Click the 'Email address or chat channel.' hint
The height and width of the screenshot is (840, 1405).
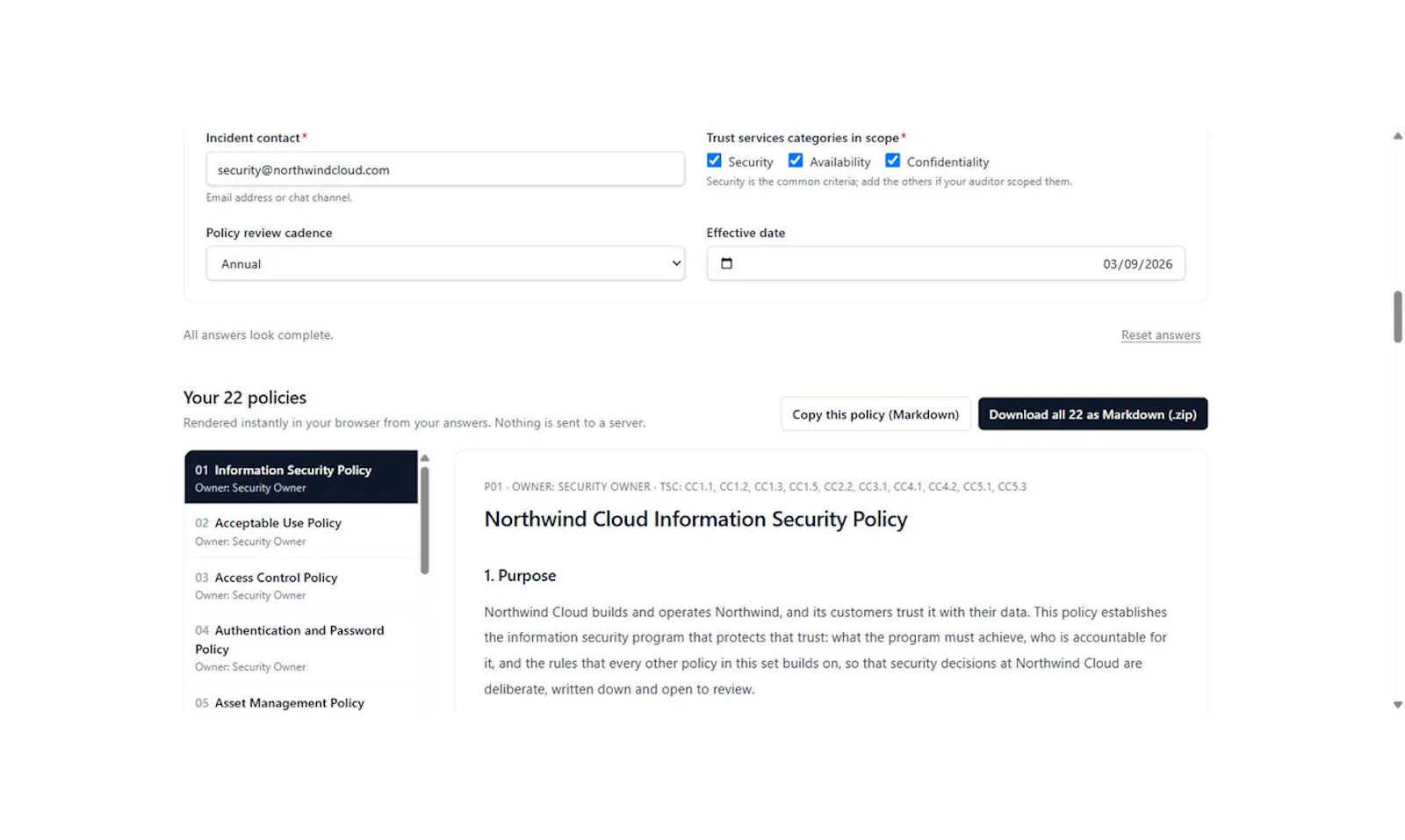click(279, 197)
